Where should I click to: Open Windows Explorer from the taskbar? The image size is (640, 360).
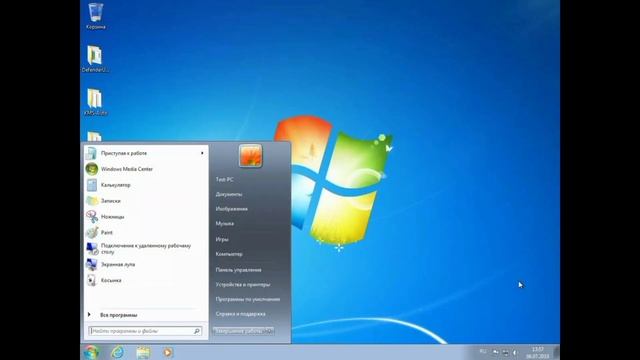(x=143, y=352)
